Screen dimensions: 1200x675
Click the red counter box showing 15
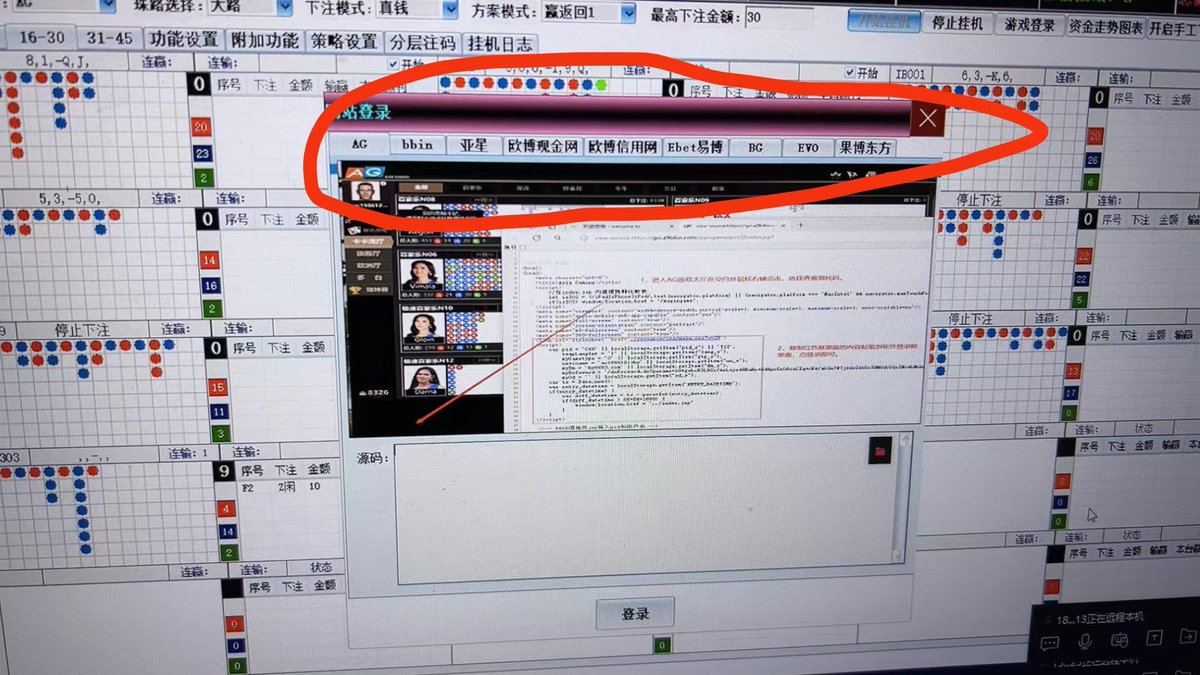(217, 387)
